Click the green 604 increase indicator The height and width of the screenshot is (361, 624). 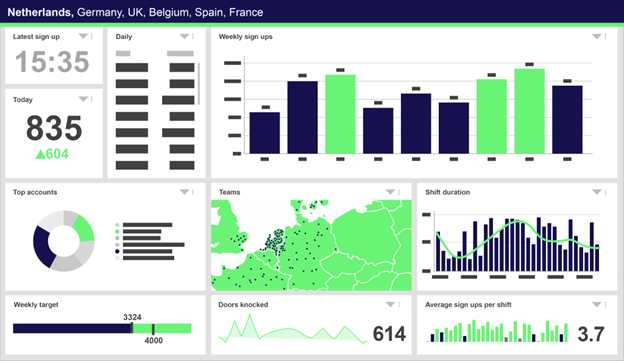coord(52,154)
